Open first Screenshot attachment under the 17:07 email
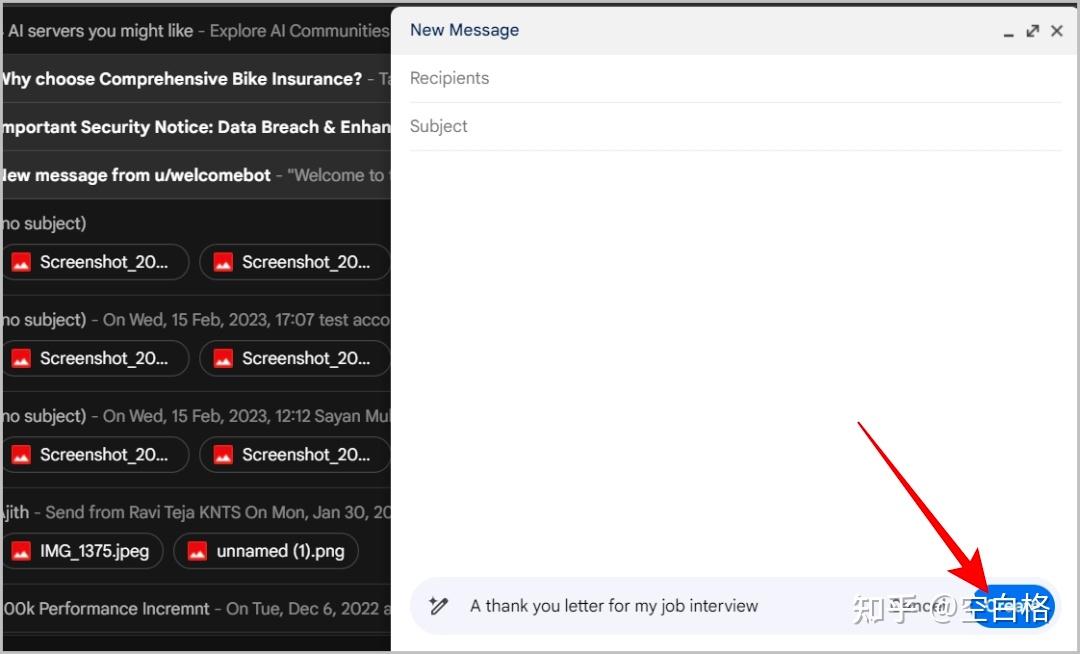 tap(95, 358)
